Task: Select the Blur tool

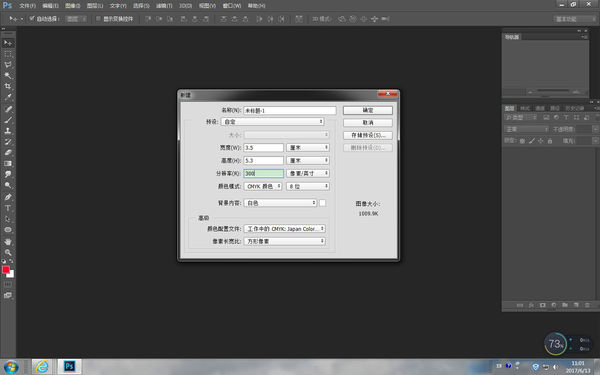Action: click(8, 174)
